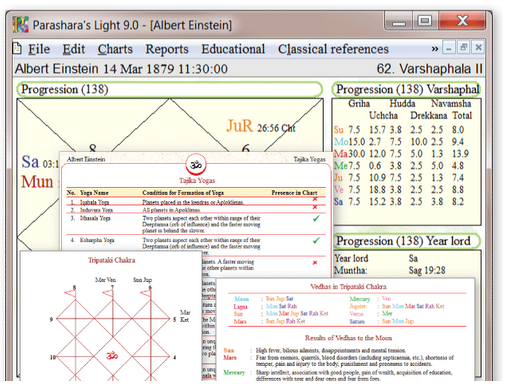
Task: Click the Parashara's Light app icon in title bar
Action: (x=20, y=25)
